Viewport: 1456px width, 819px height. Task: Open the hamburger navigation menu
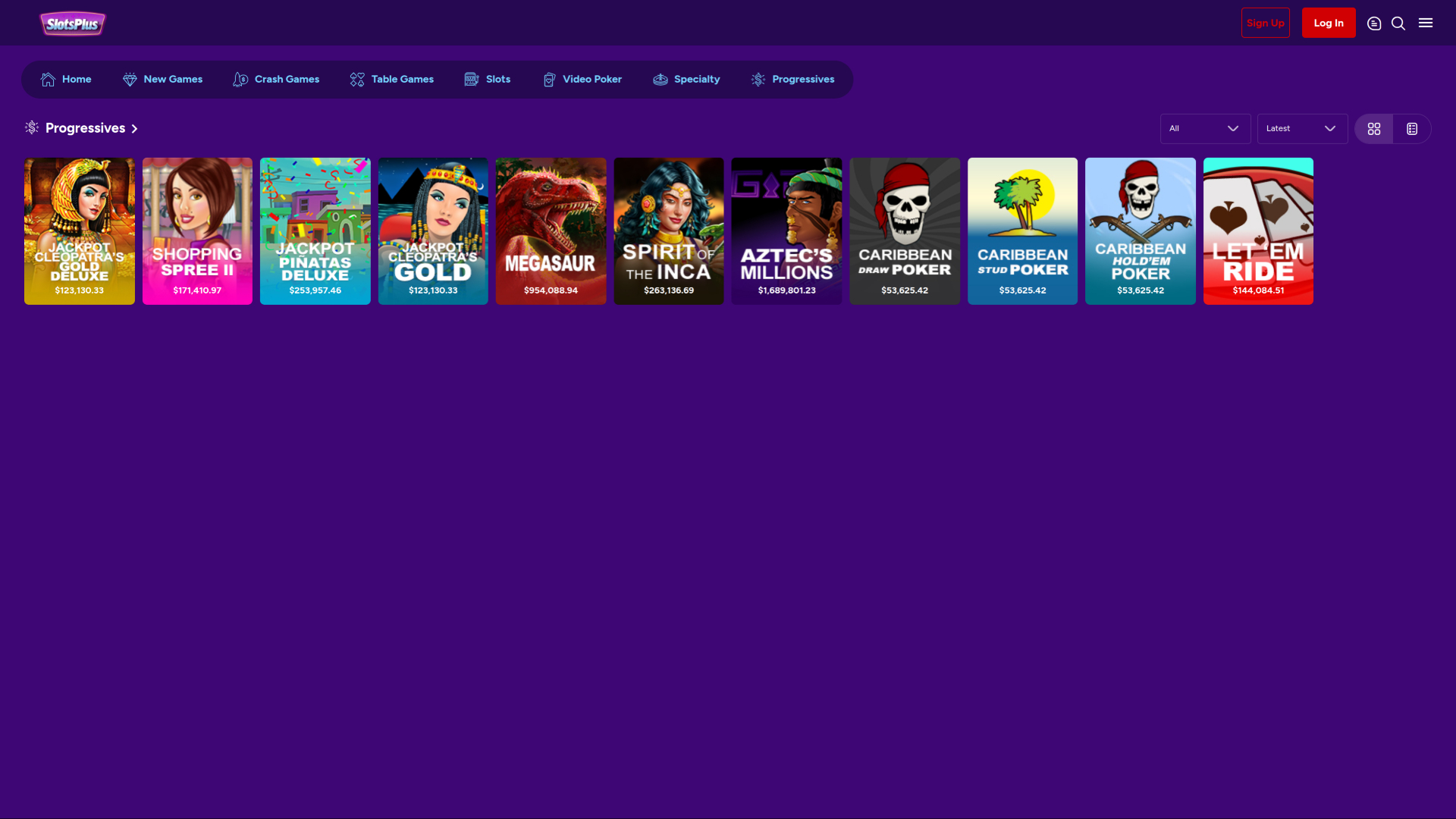pos(1426,23)
